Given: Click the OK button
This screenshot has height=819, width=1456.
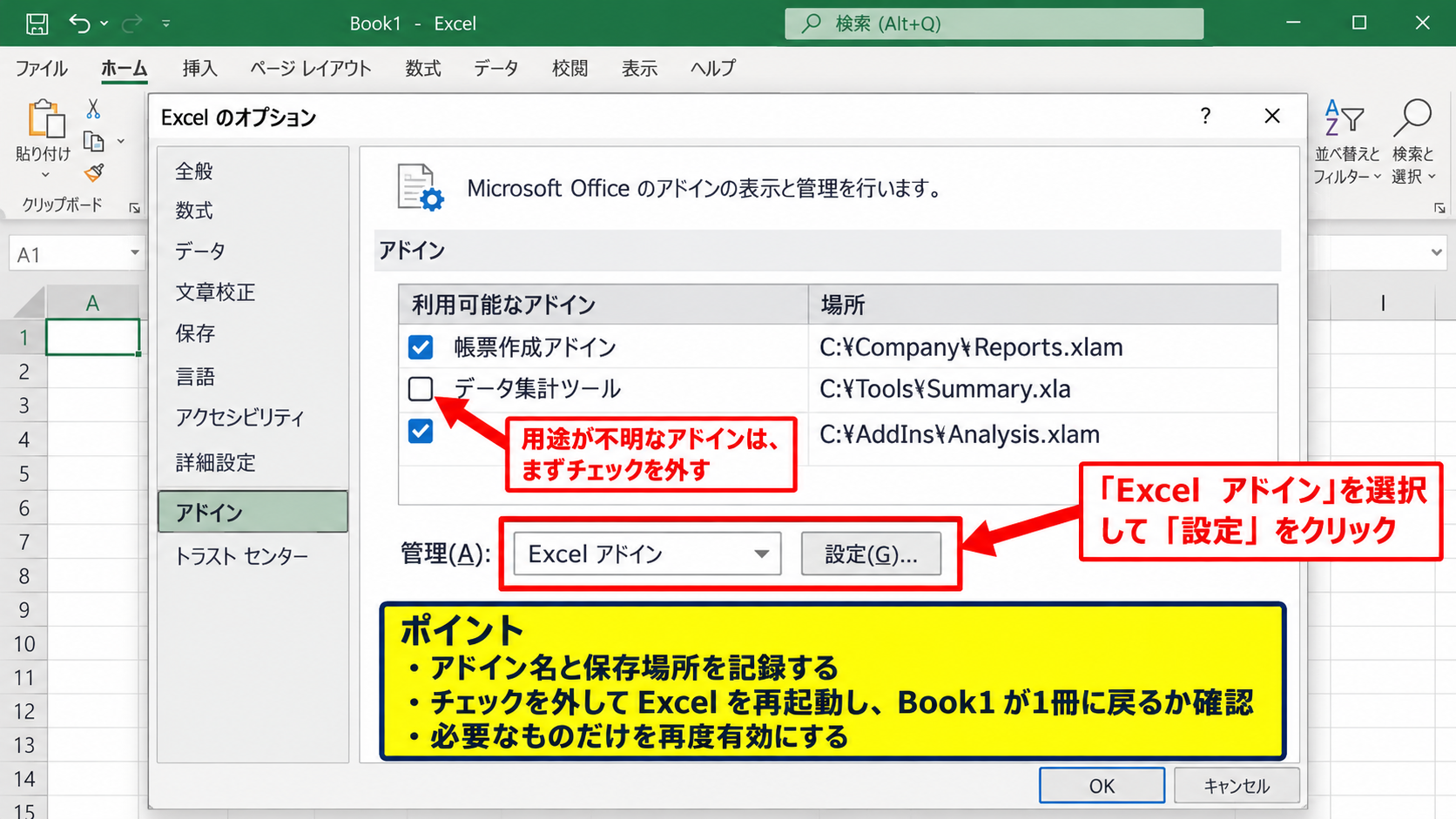Looking at the screenshot, I should (1102, 786).
